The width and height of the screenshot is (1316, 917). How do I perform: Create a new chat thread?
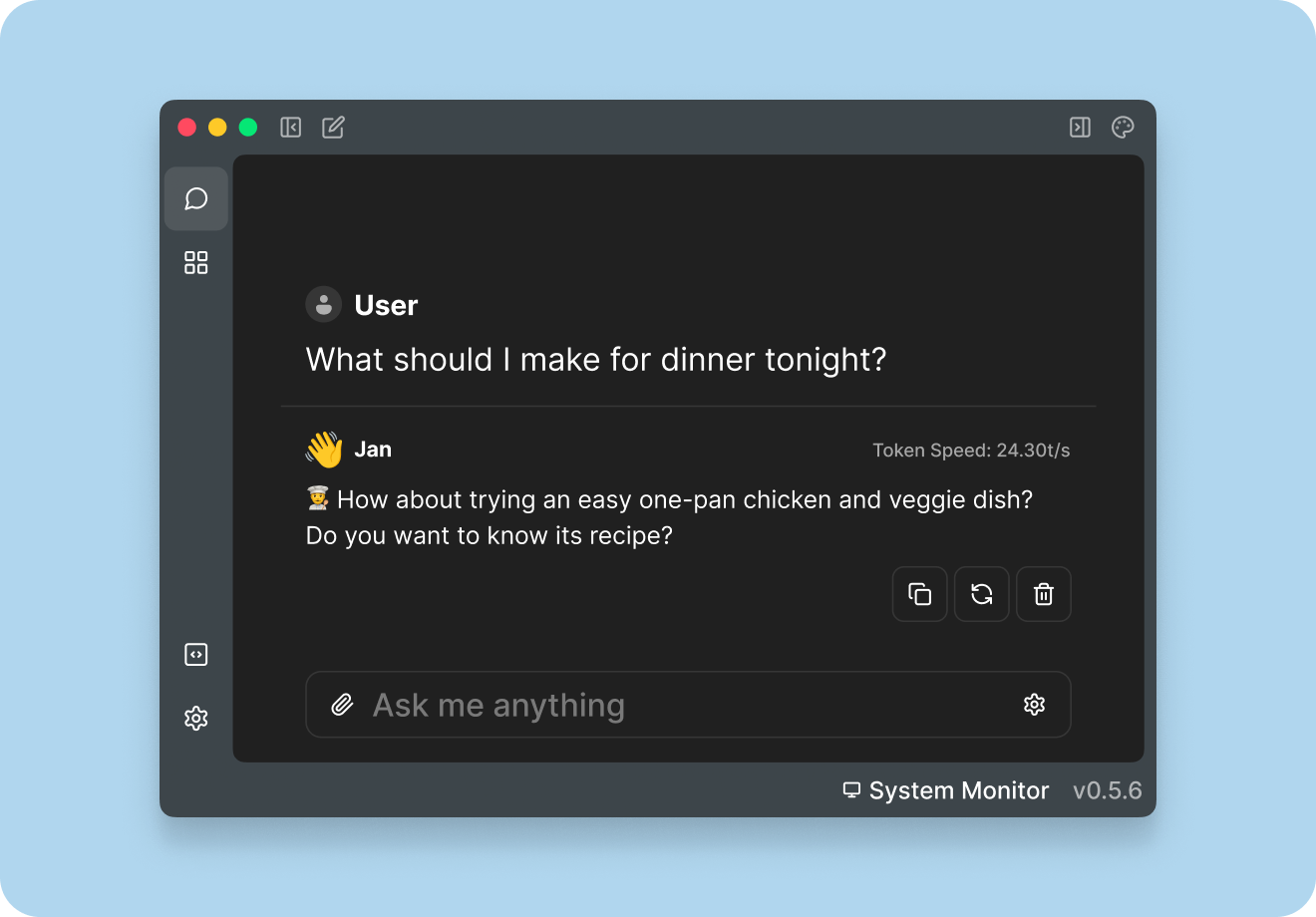coord(333,128)
